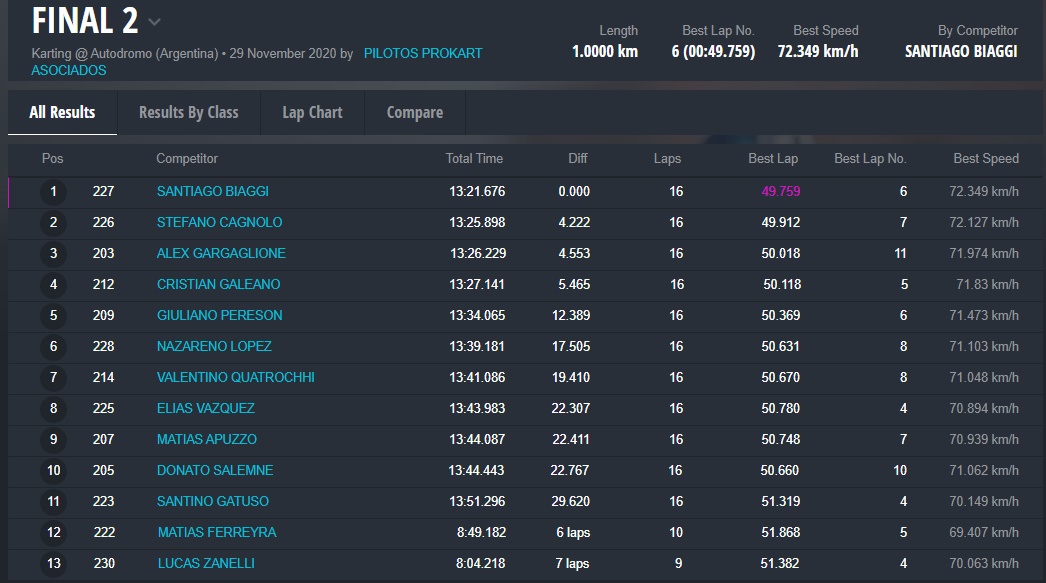The width and height of the screenshot is (1046, 583).
Task: Click the position 5 circle badge
Action: (x=53, y=316)
